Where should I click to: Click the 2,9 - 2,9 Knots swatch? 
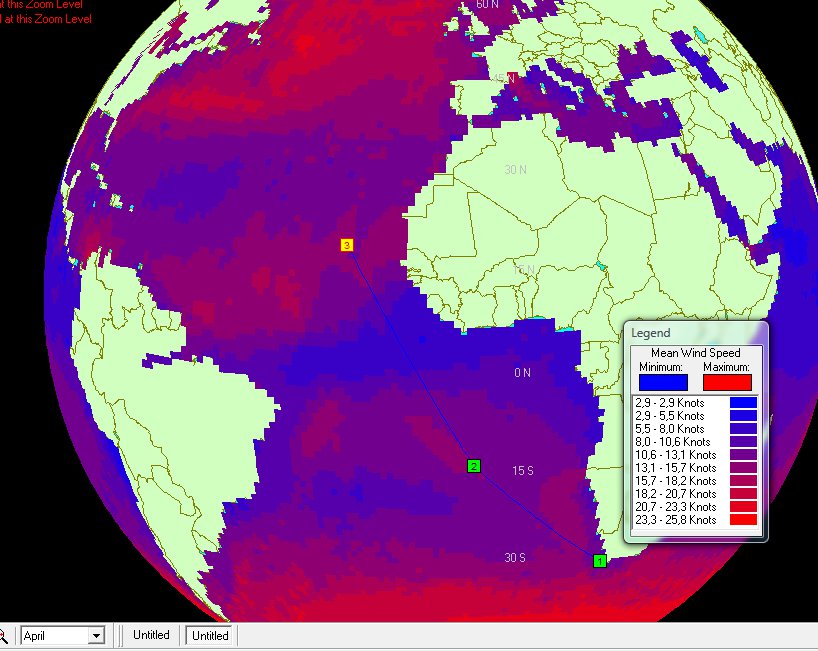743,403
